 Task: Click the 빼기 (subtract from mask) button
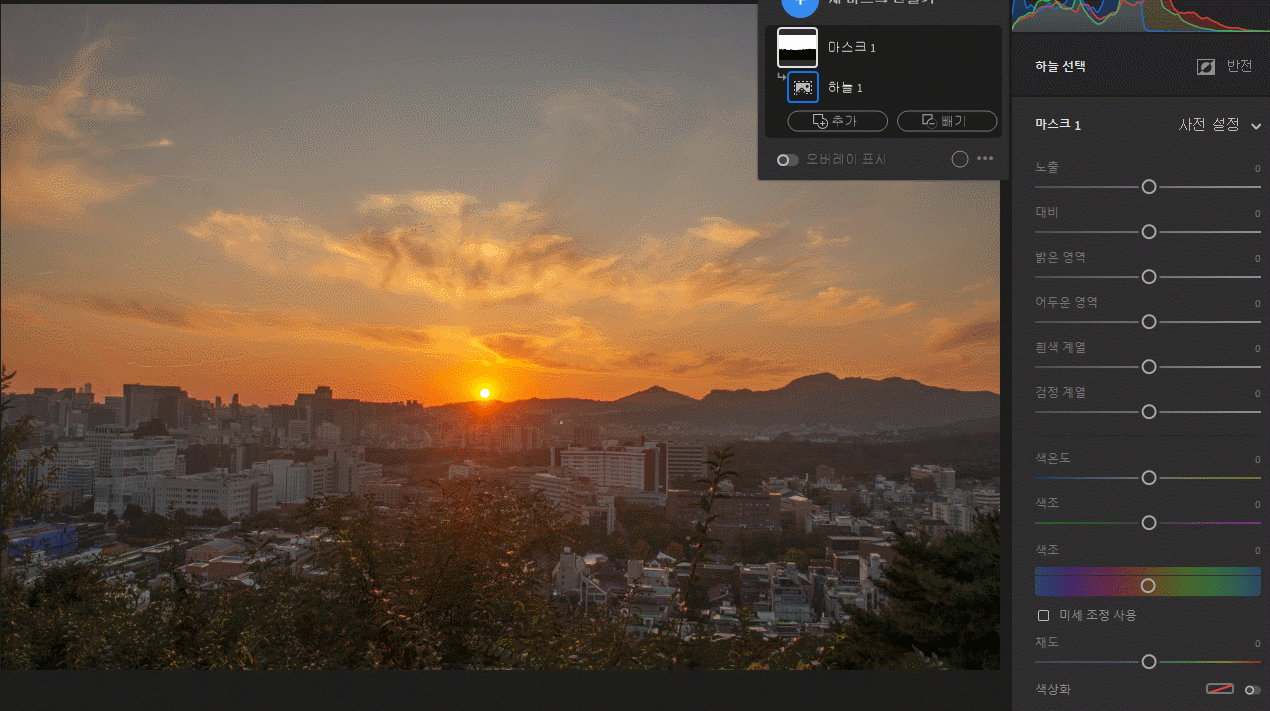click(x=947, y=121)
